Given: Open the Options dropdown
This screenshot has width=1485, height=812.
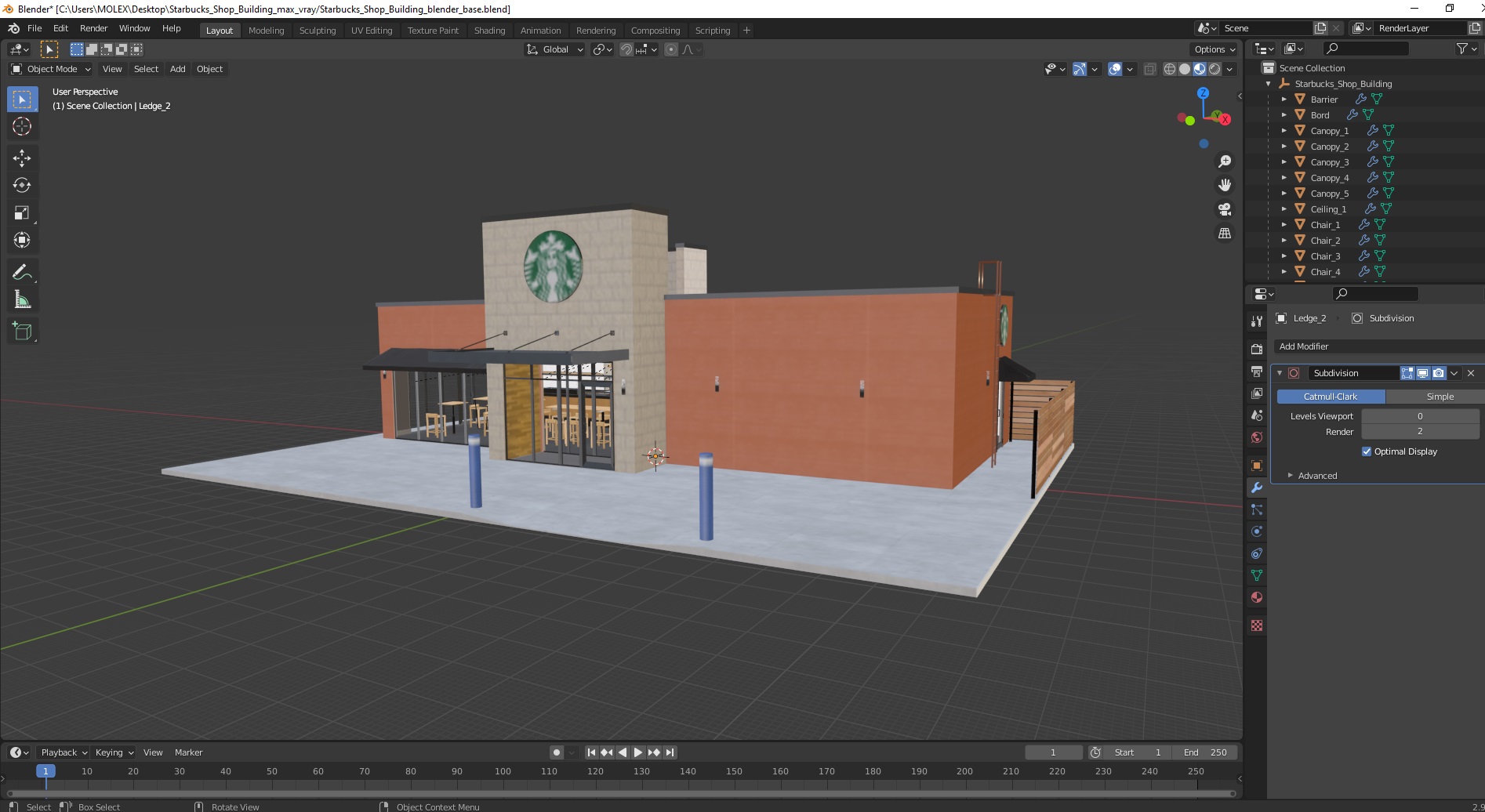Looking at the screenshot, I should click(1215, 49).
